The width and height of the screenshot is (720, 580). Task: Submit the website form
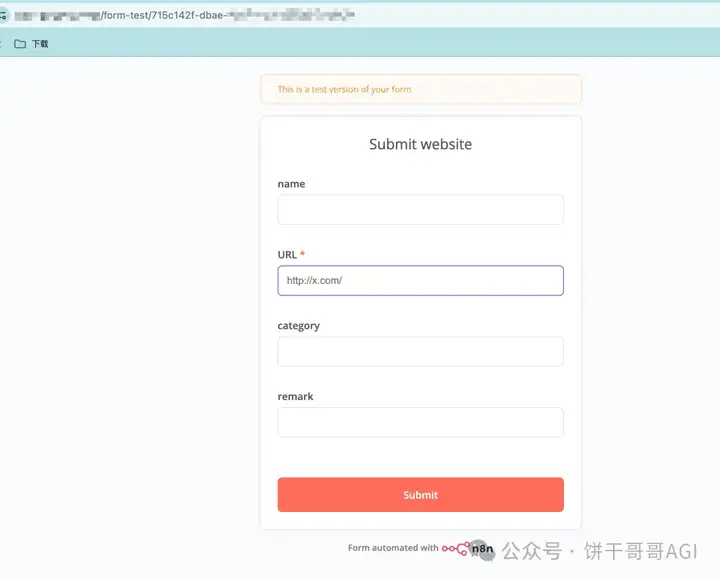click(420, 495)
